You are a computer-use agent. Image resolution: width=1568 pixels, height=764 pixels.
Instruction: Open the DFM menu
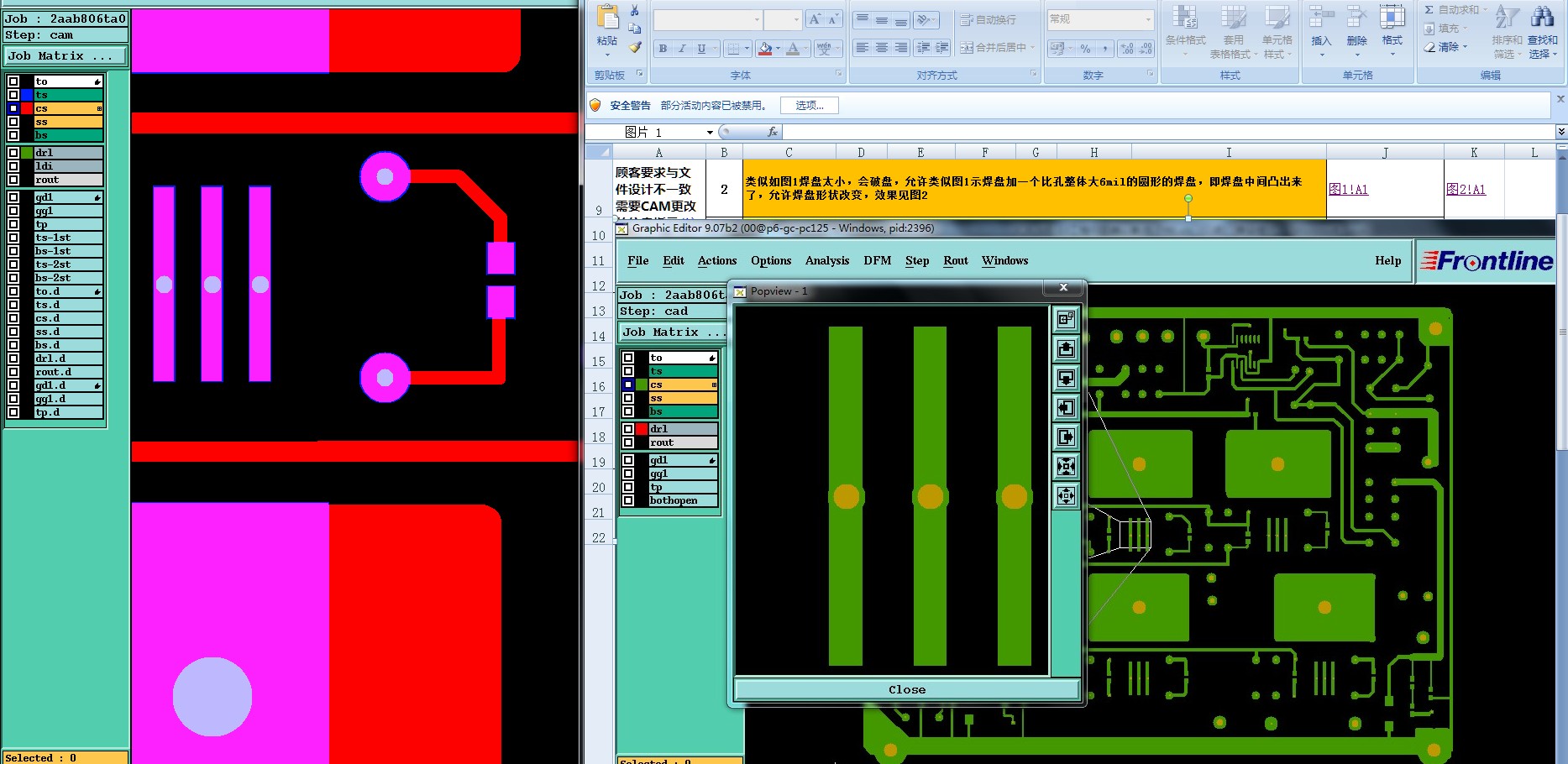878,260
